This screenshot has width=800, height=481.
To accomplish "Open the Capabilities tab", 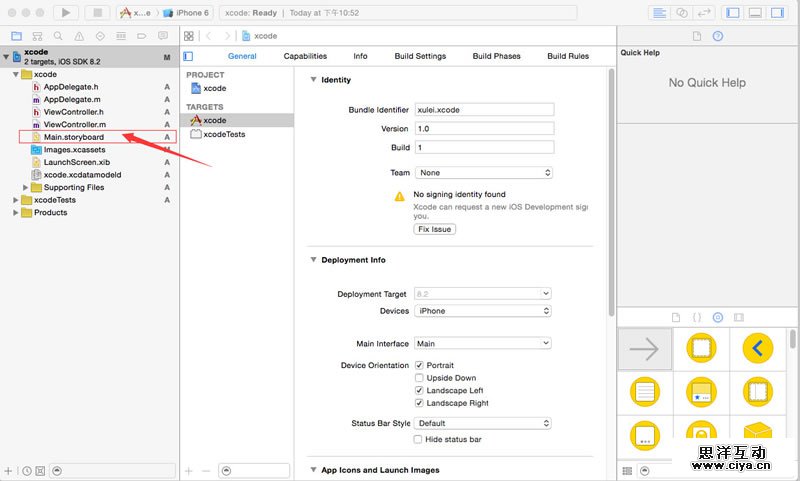I will (305, 56).
